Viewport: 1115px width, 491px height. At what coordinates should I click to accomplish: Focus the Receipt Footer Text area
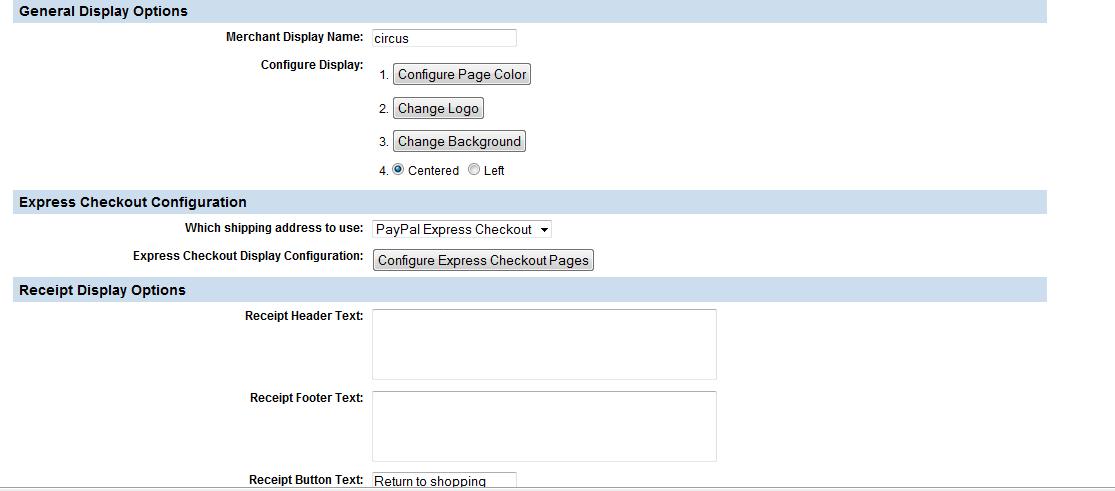click(544, 426)
